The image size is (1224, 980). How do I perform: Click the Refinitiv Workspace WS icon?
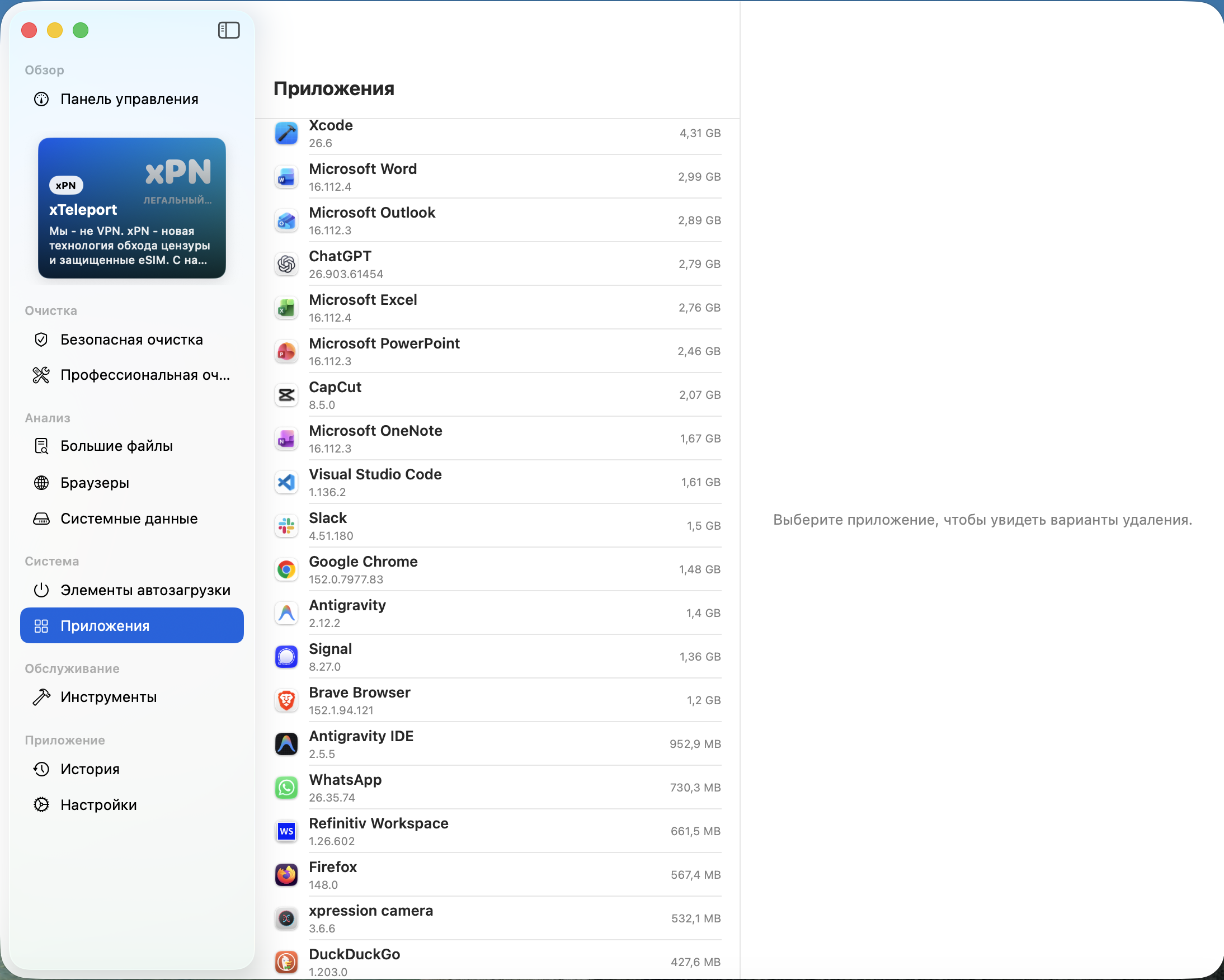[286, 832]
